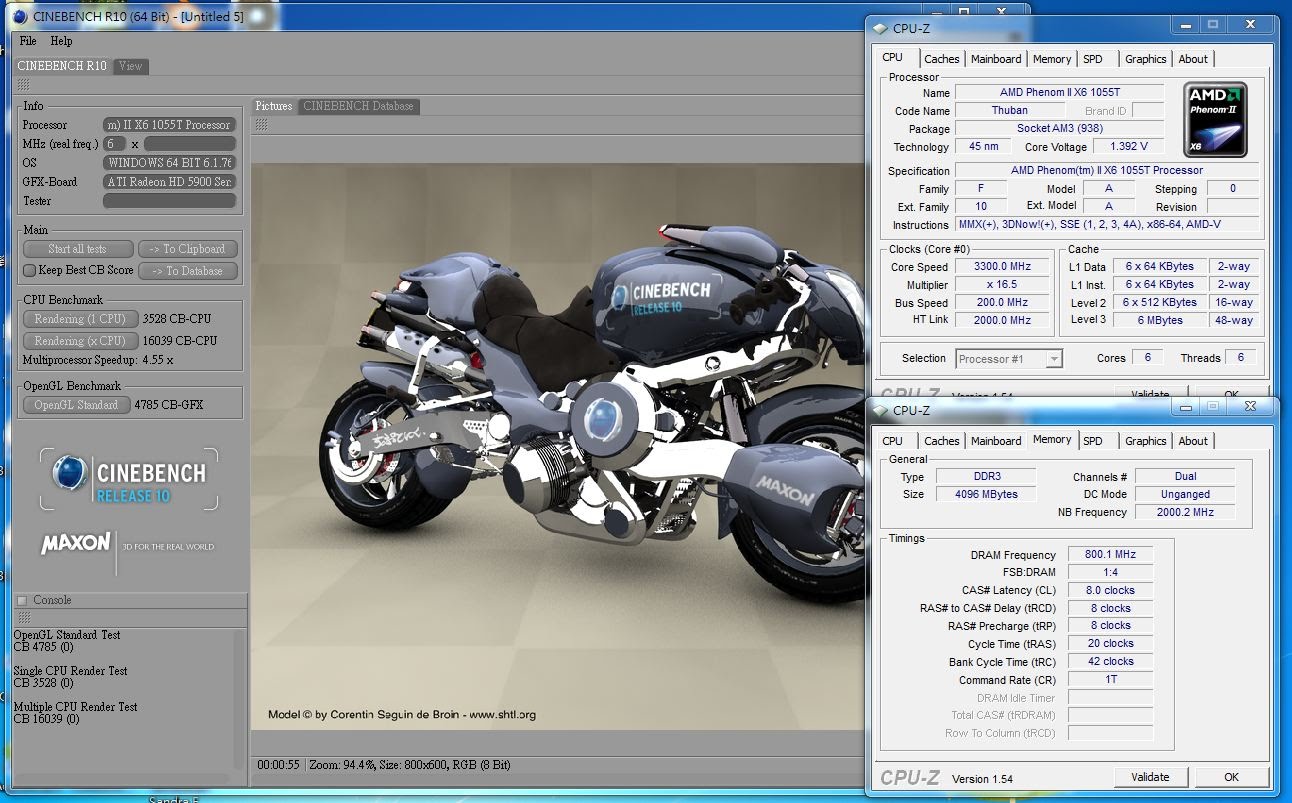
Task: Click the NB Frequency 2000.2 MHz value
Action: click(x=1185, y=512)
